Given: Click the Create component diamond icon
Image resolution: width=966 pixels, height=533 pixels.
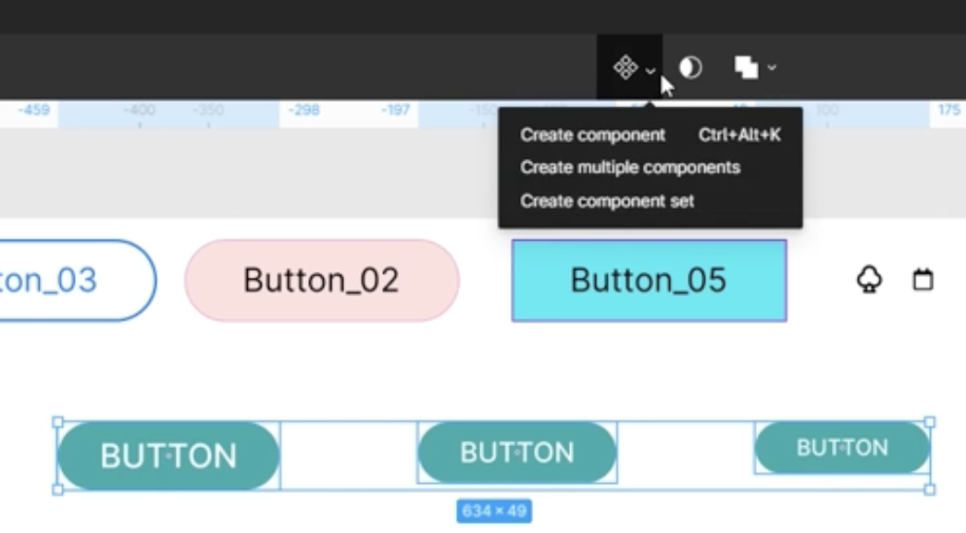Looking at the screenshot, I should click(625, 67).
